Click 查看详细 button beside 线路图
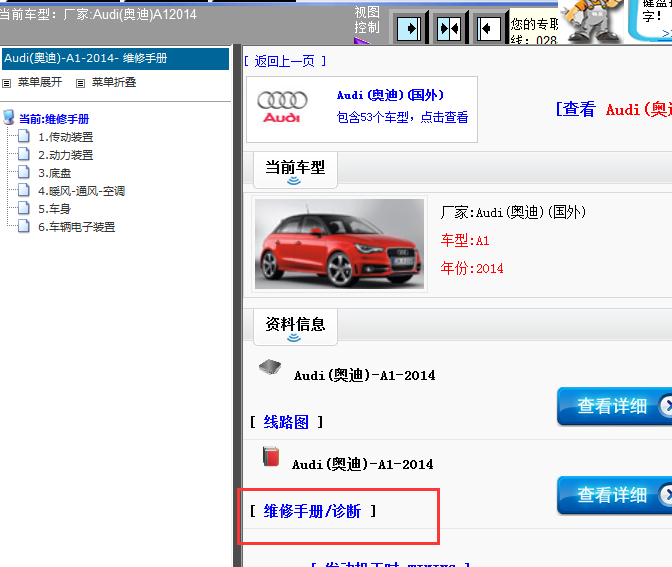The width and height of the screenshot is (672, 567). pyautogui.click(x=615, y=406)
